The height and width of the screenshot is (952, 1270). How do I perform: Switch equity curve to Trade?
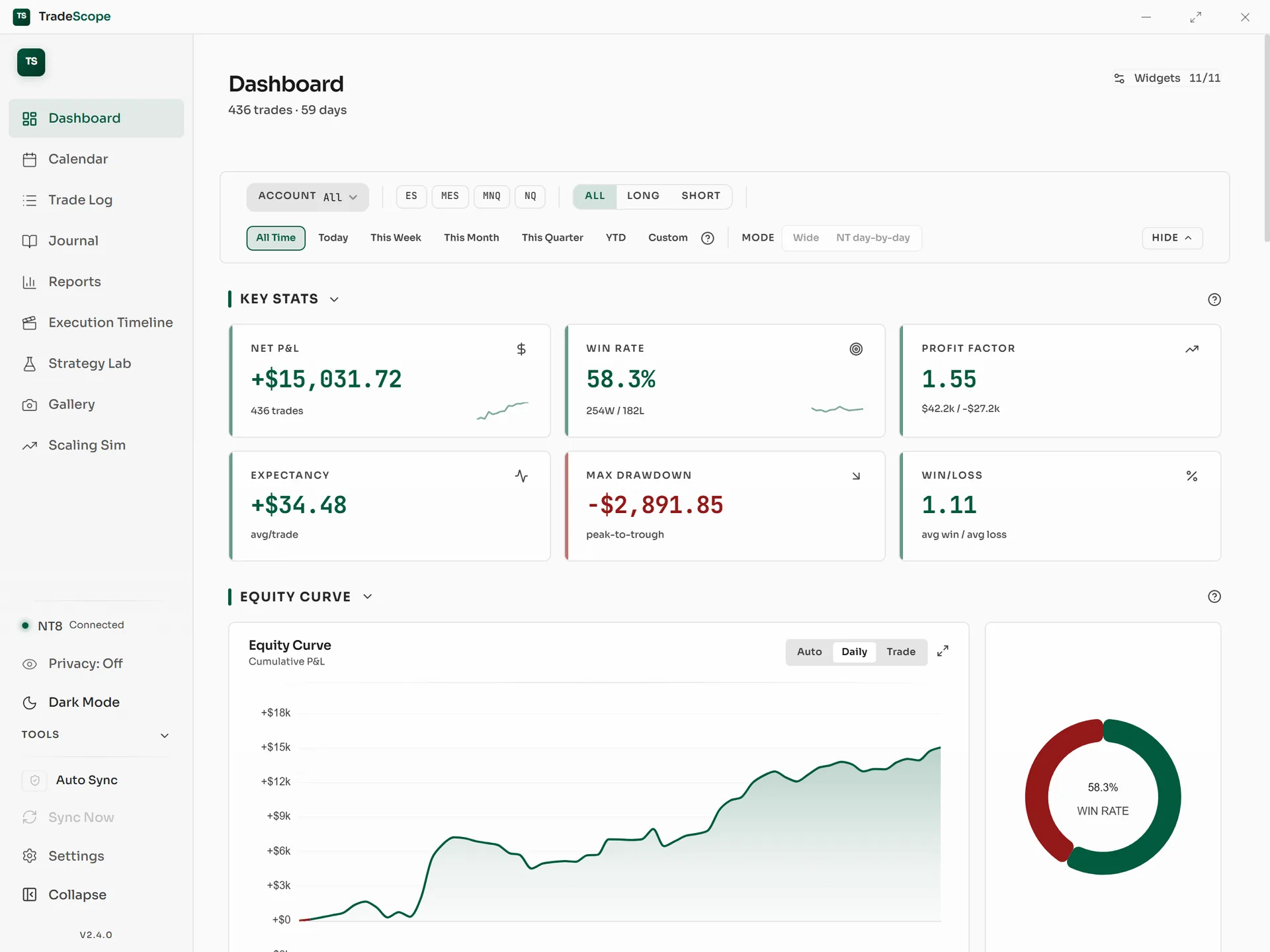tap(901, 652)
